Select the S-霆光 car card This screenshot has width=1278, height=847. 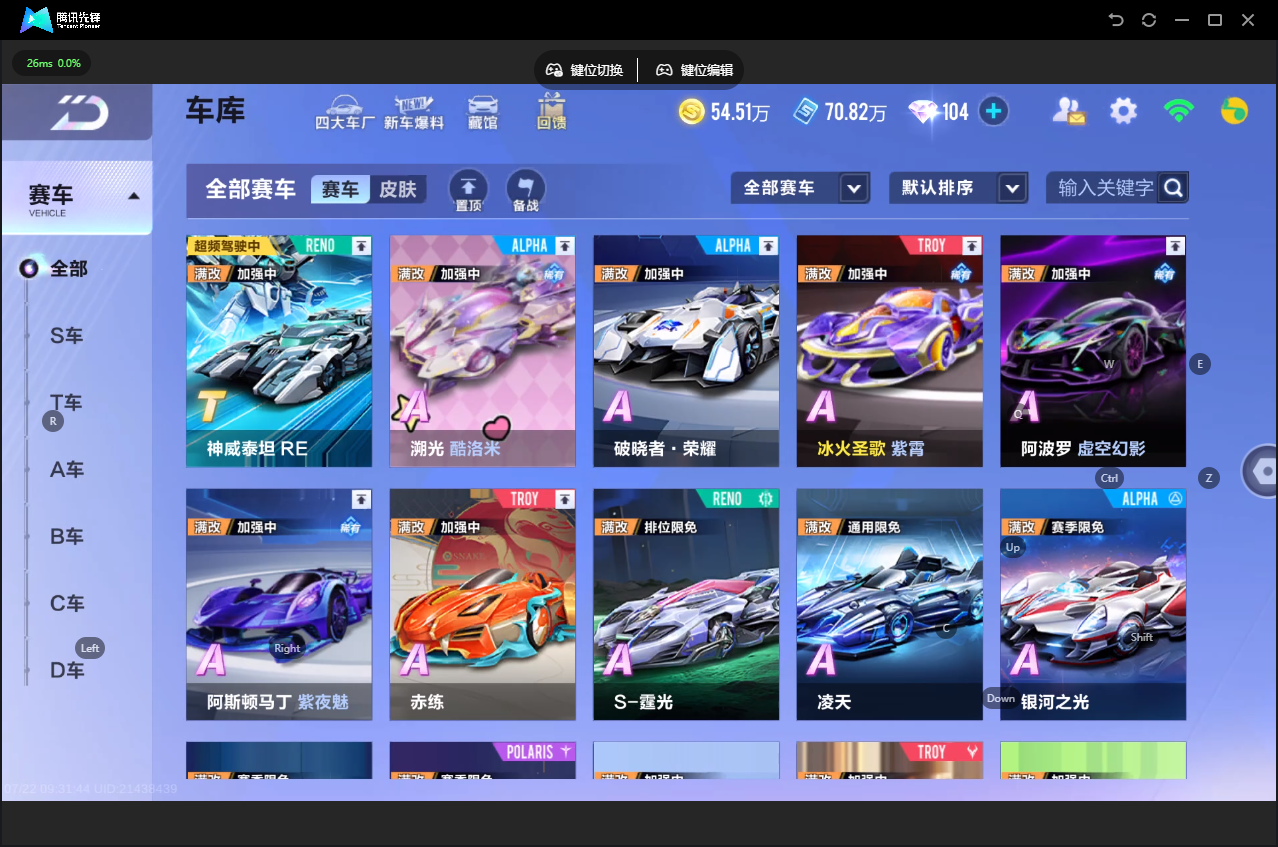coord(686,604)
